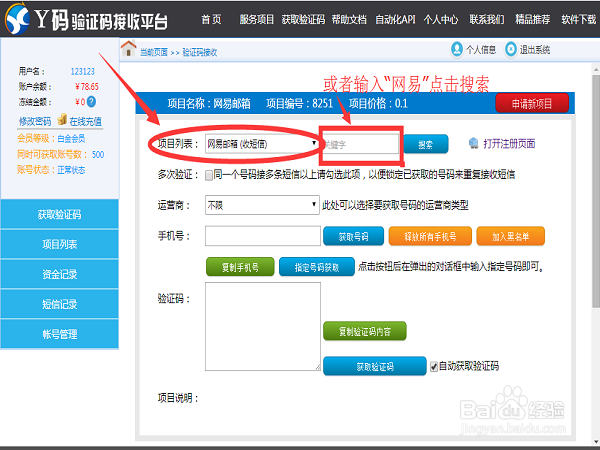Click the Y码 platform logo icon

tap(17, 18)
